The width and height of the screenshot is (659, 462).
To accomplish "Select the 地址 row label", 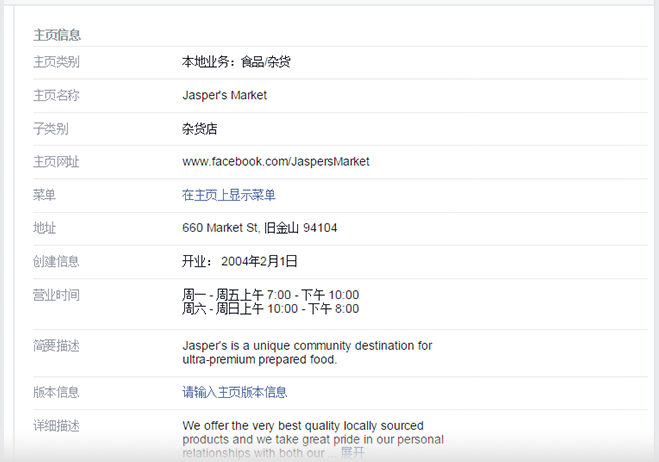I will (45, 228).
